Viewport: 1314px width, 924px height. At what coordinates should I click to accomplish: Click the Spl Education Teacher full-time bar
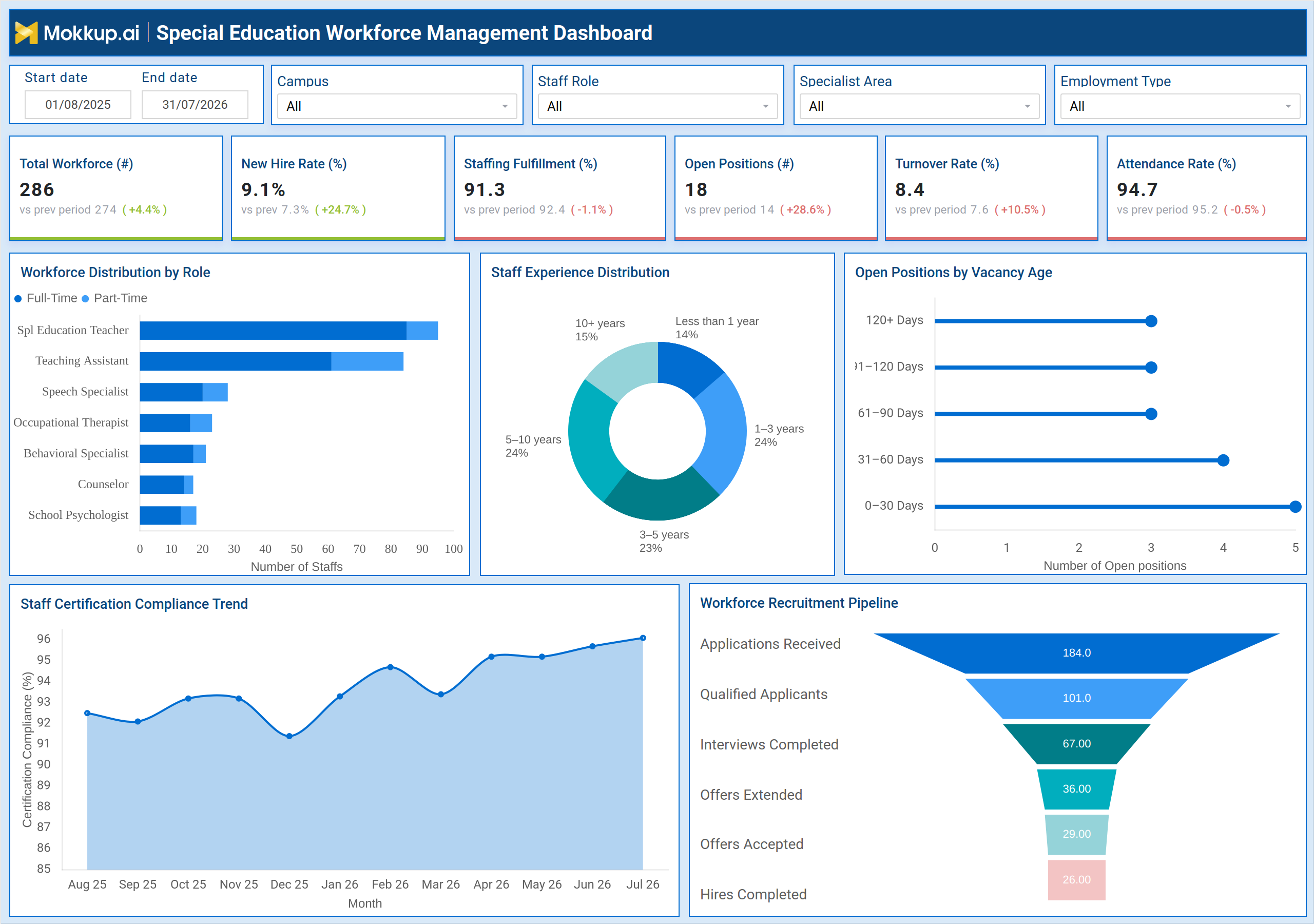click(x=273, y=331)
